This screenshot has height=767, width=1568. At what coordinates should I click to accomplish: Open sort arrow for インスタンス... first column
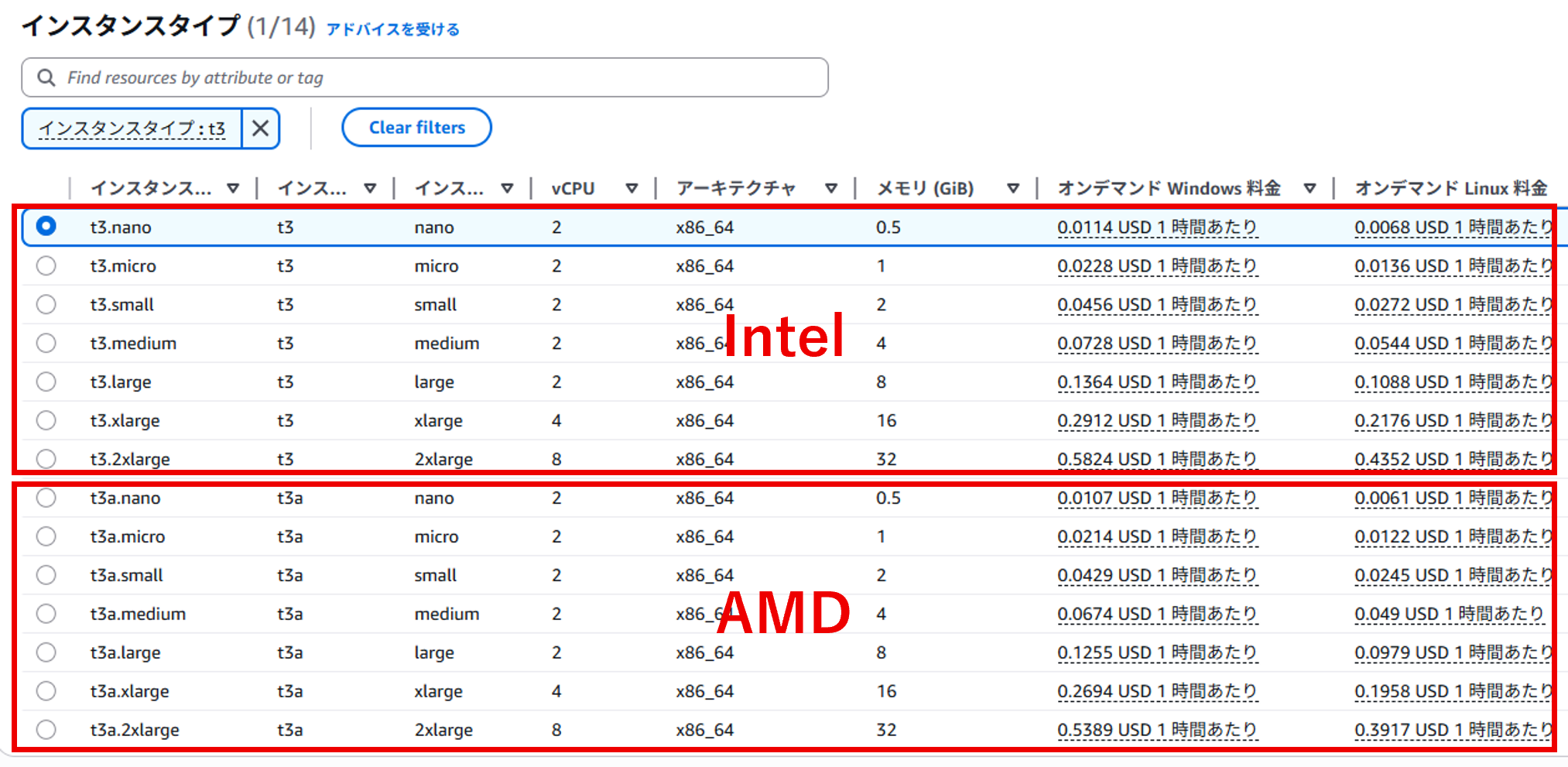pyautogui.click(x=233, y=188)
